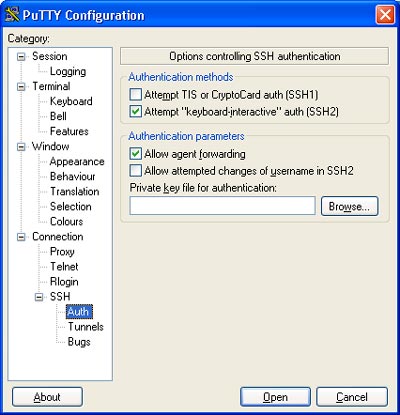The height and width of the screenshot is (415, 400).
Task: Click the Browse... button for key file
Action: 349,206
